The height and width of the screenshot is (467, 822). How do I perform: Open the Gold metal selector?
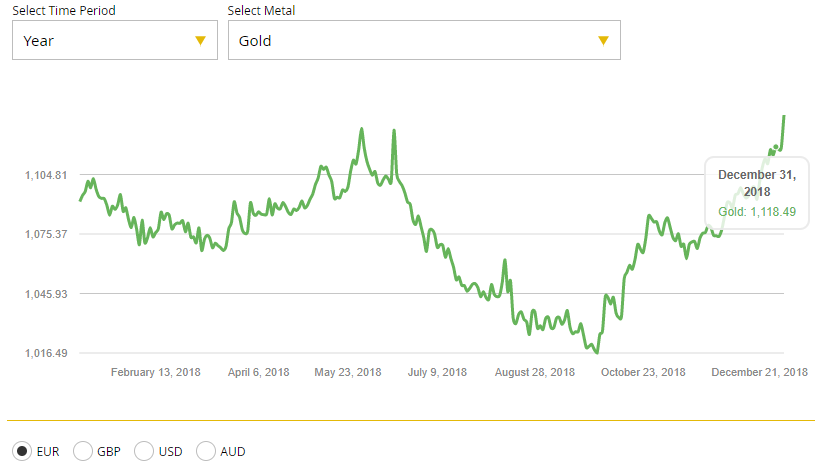coord(423,41)
